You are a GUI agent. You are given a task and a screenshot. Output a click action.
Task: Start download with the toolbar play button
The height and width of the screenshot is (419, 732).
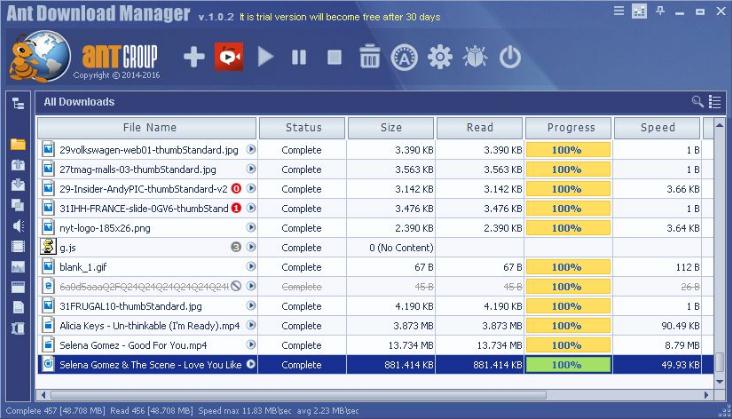coord(265,57)
